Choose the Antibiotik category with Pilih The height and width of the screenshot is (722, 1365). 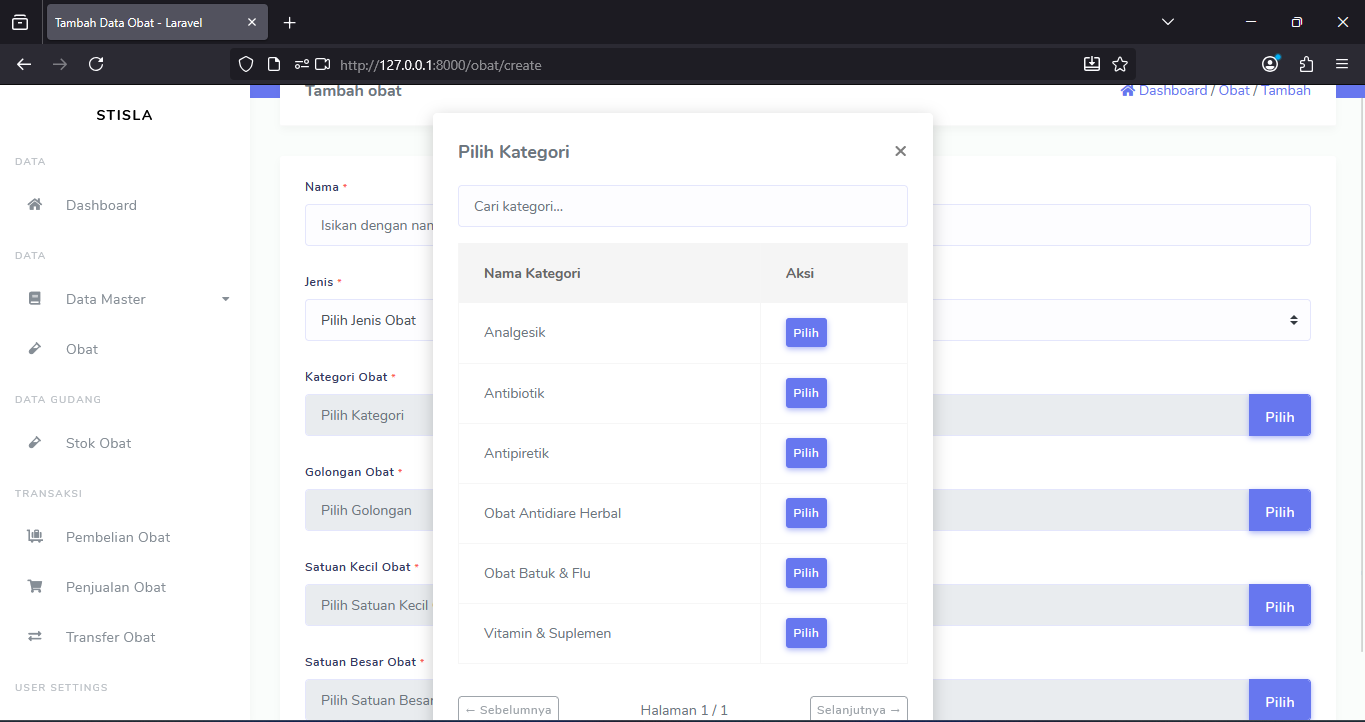[806, 393]
